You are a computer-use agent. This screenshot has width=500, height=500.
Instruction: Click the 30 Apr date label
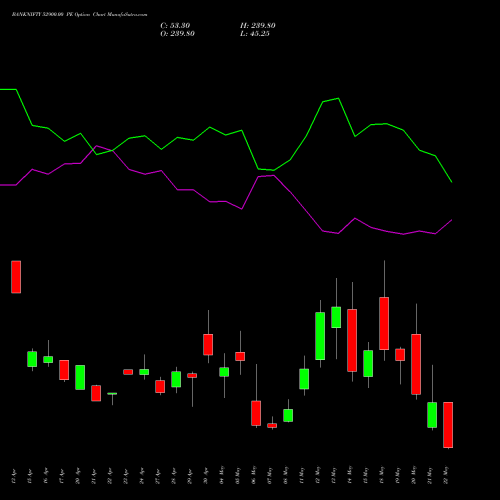(x=206, y=476)
